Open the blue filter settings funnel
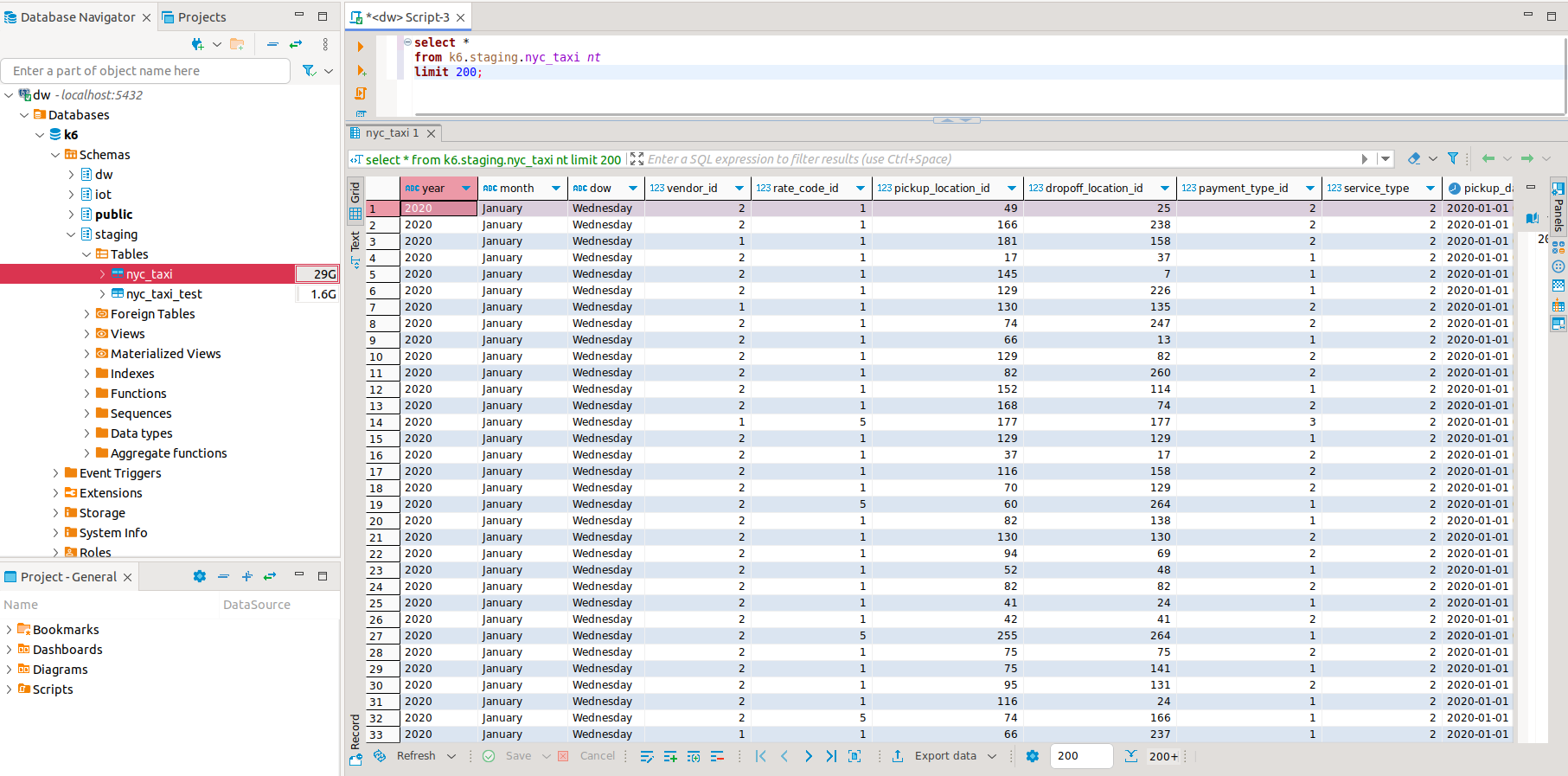 pos(1453,158)
